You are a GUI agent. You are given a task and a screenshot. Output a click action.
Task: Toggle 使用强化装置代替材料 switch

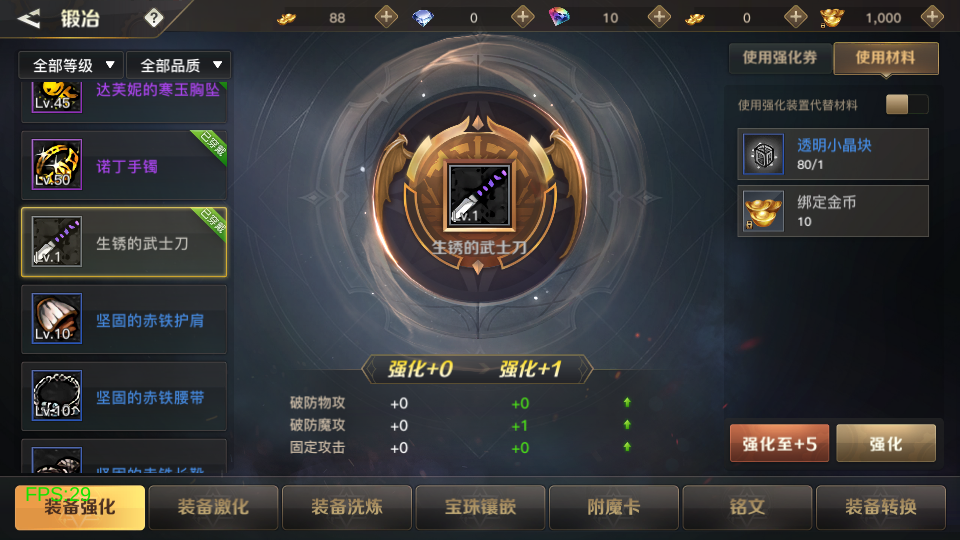[907, 104]
